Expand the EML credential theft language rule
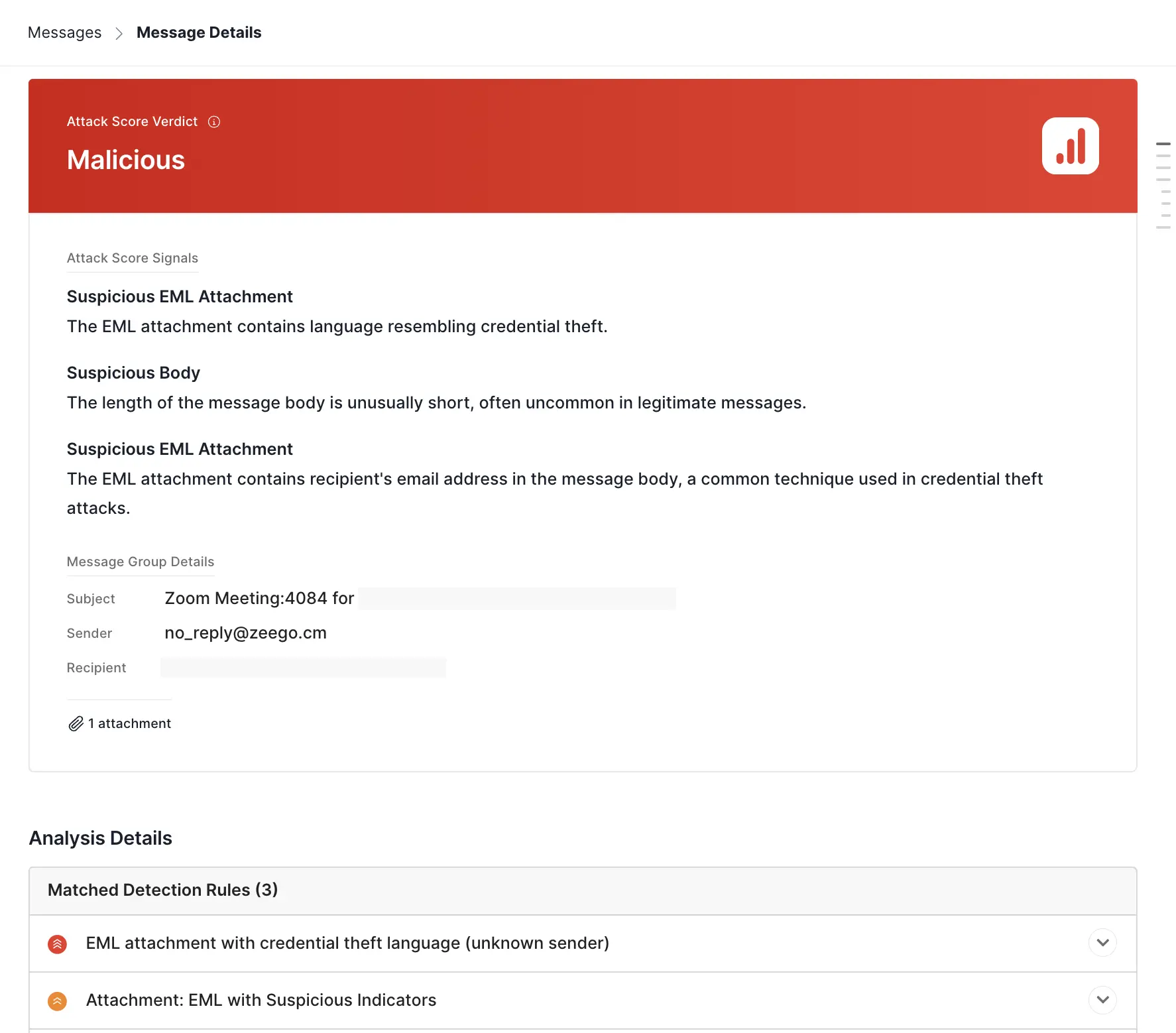 point(1102,943)
